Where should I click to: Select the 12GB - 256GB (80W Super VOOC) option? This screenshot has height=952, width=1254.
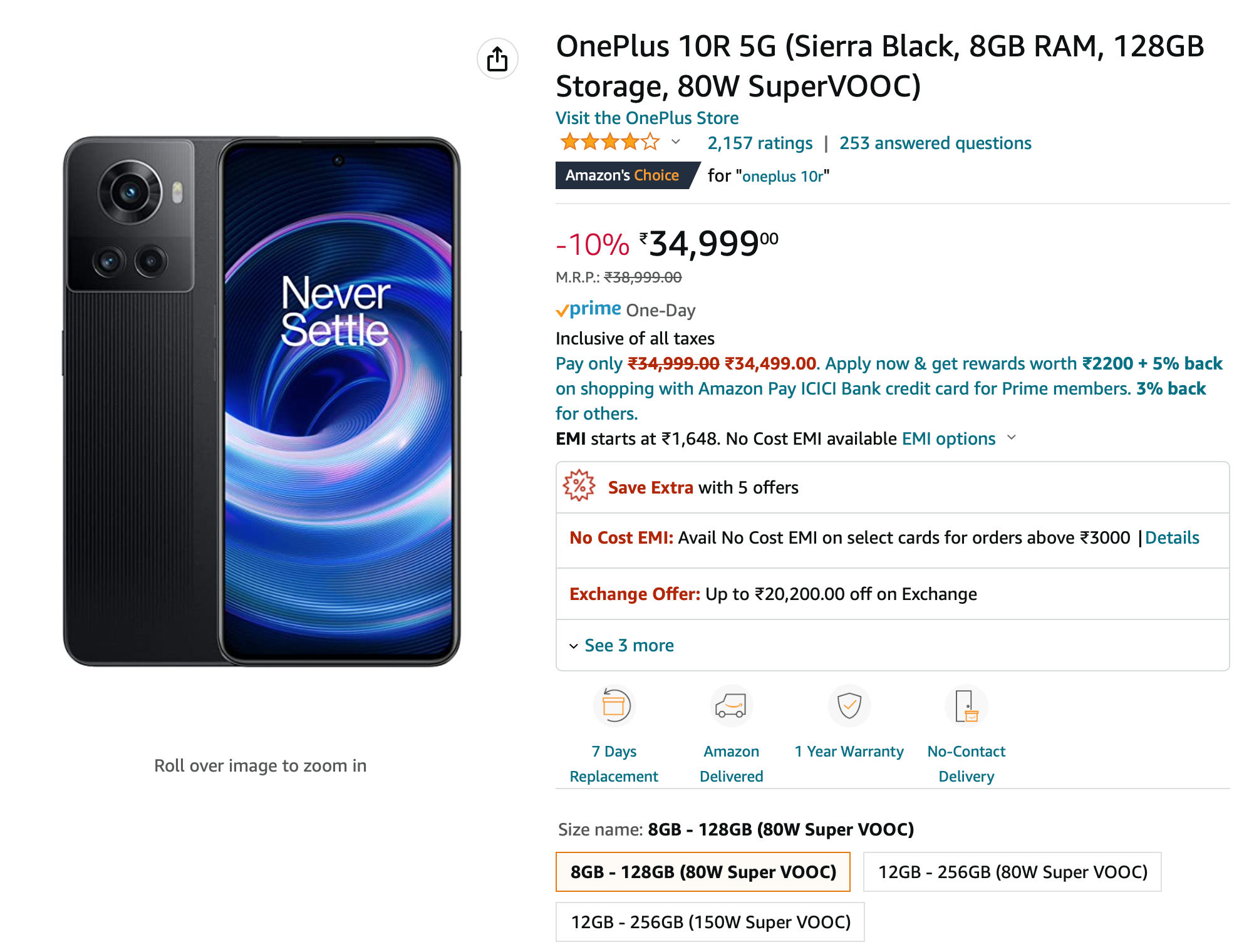coord(1012,871)
